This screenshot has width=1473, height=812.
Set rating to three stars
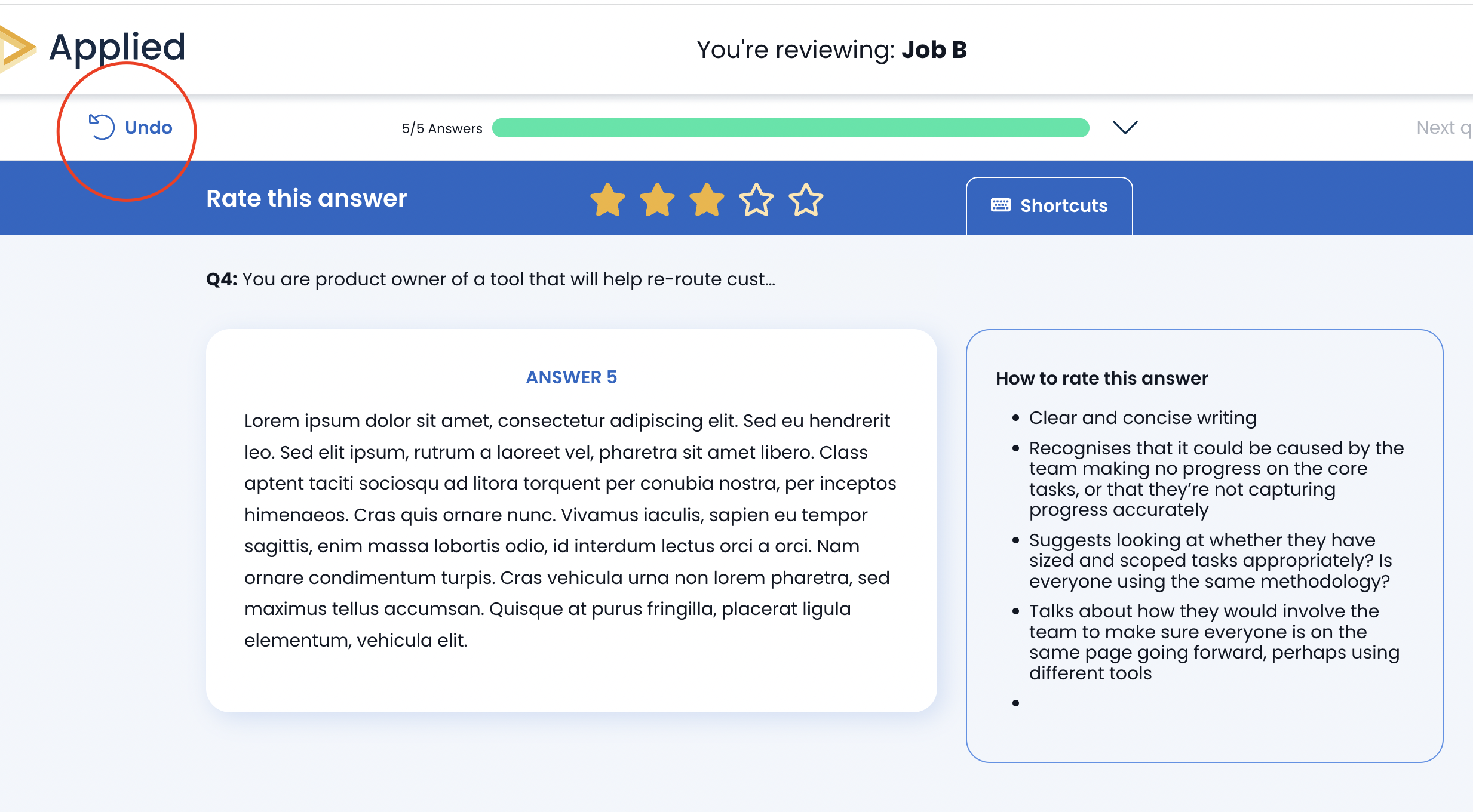(707, 199)
